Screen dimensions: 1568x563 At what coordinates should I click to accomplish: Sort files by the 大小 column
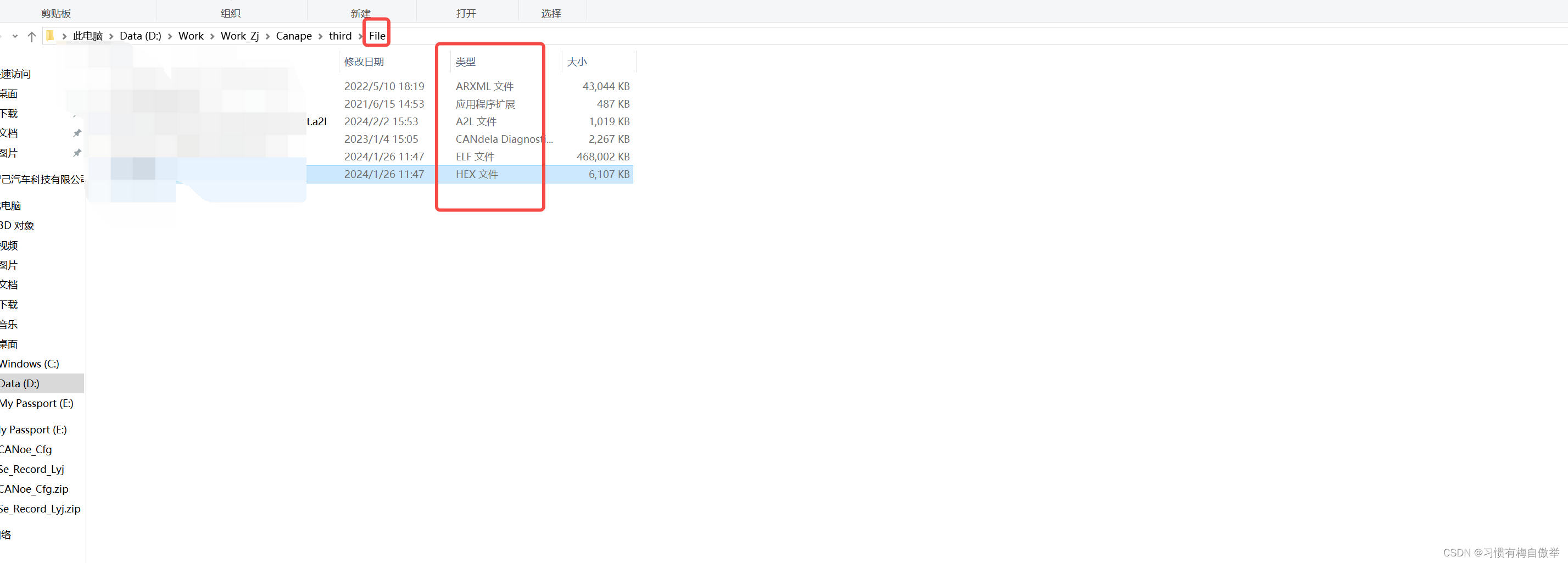pos(577,62)
